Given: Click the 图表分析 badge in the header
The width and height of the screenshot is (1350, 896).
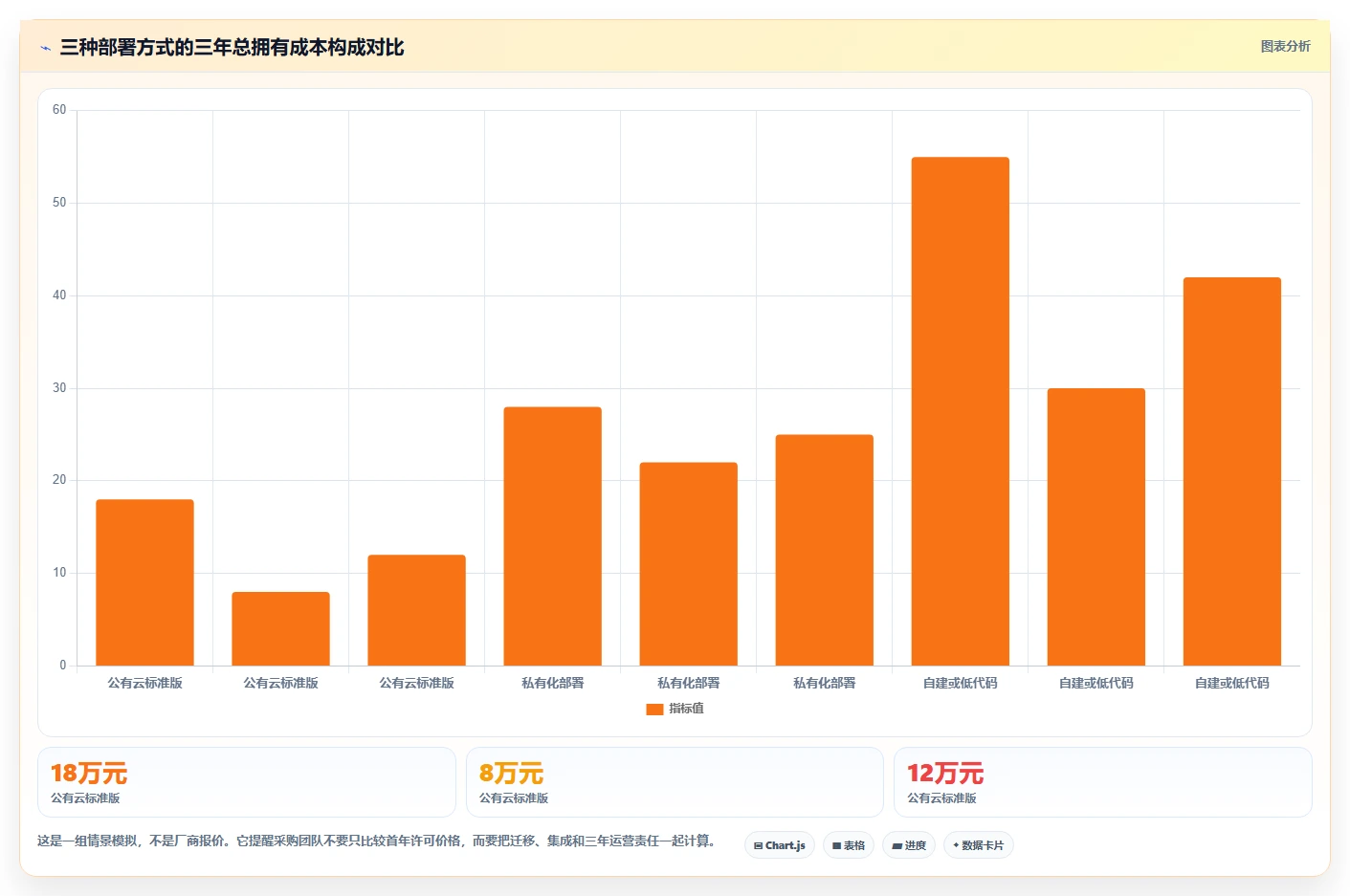Looking at the screenshot, I should tap(1285, 46).
